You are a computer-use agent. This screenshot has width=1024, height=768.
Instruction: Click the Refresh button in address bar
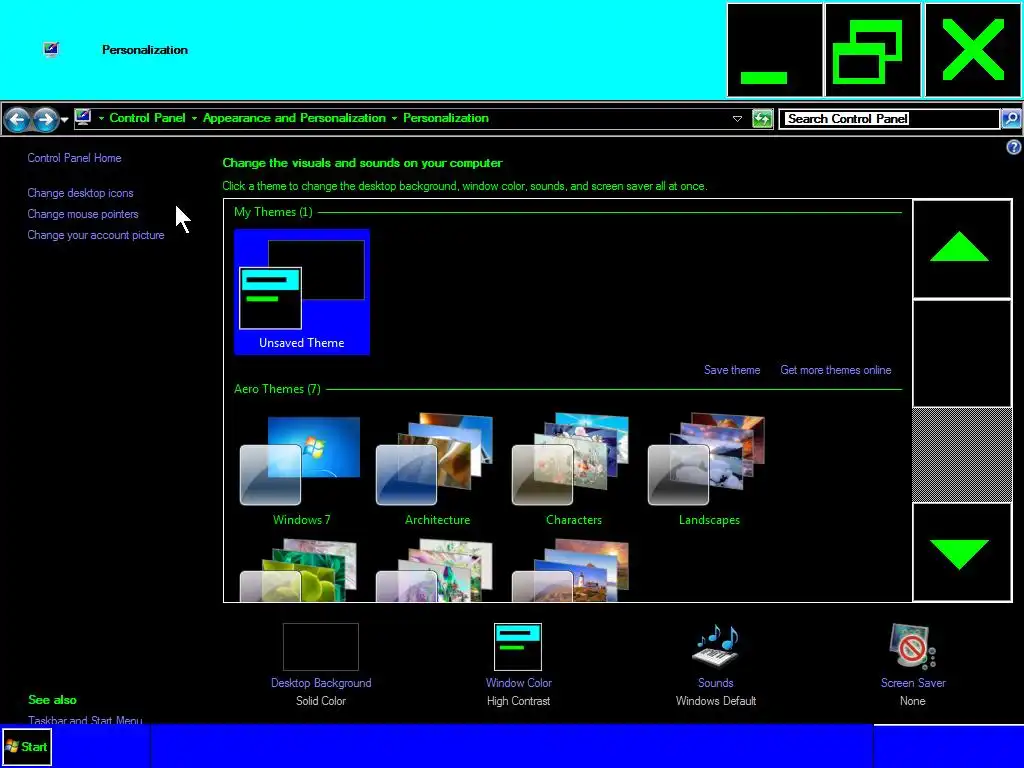[x=762, y=119]
